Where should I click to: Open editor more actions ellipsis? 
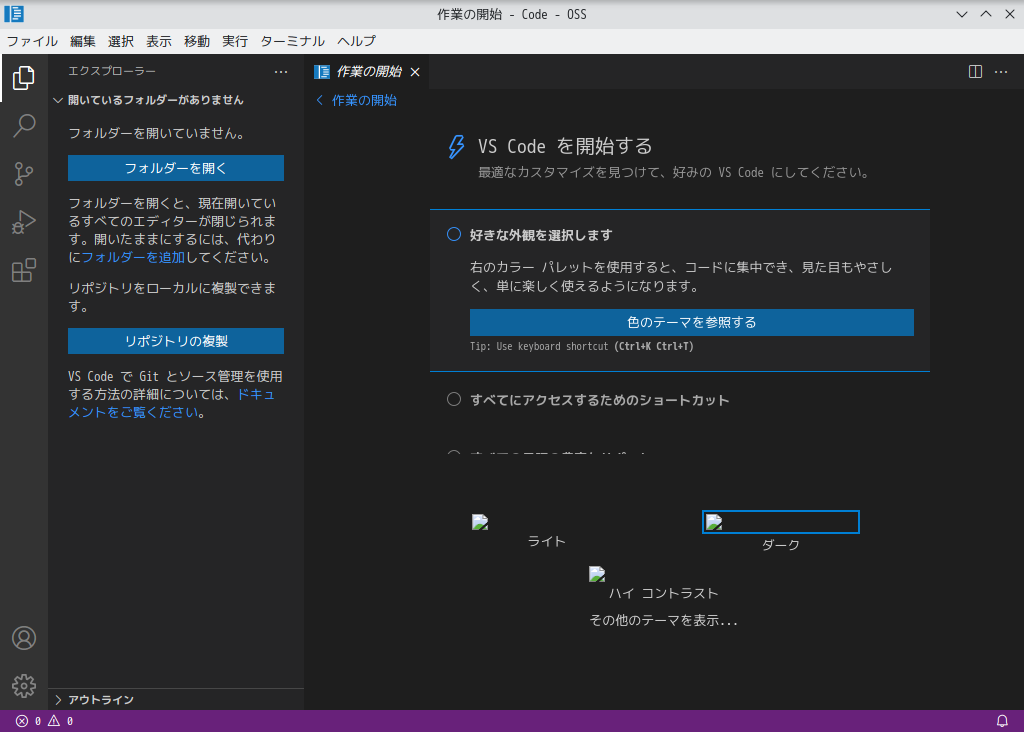1000,72
